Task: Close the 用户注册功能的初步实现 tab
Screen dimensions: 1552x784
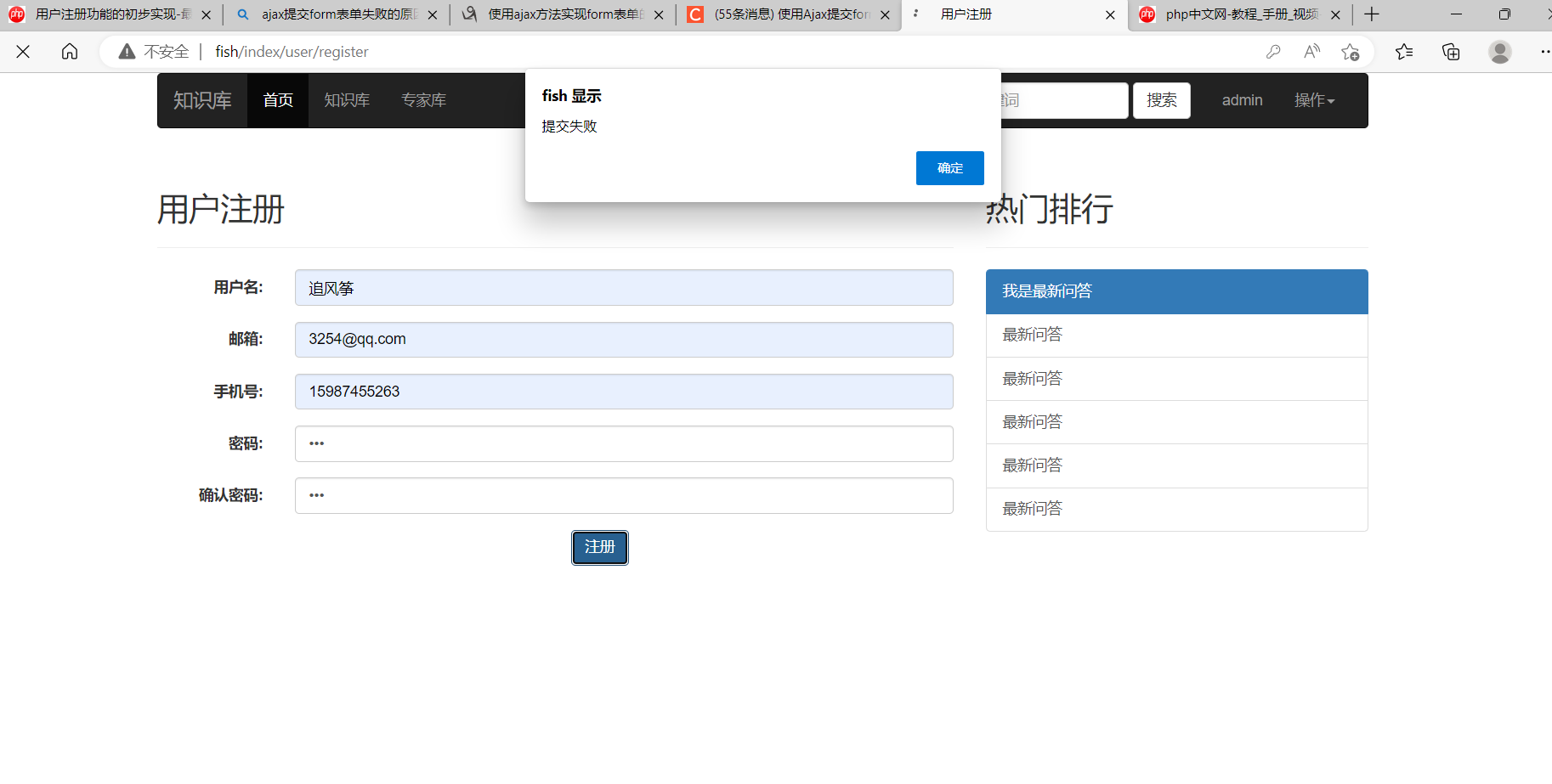Action: pos(206,14)
